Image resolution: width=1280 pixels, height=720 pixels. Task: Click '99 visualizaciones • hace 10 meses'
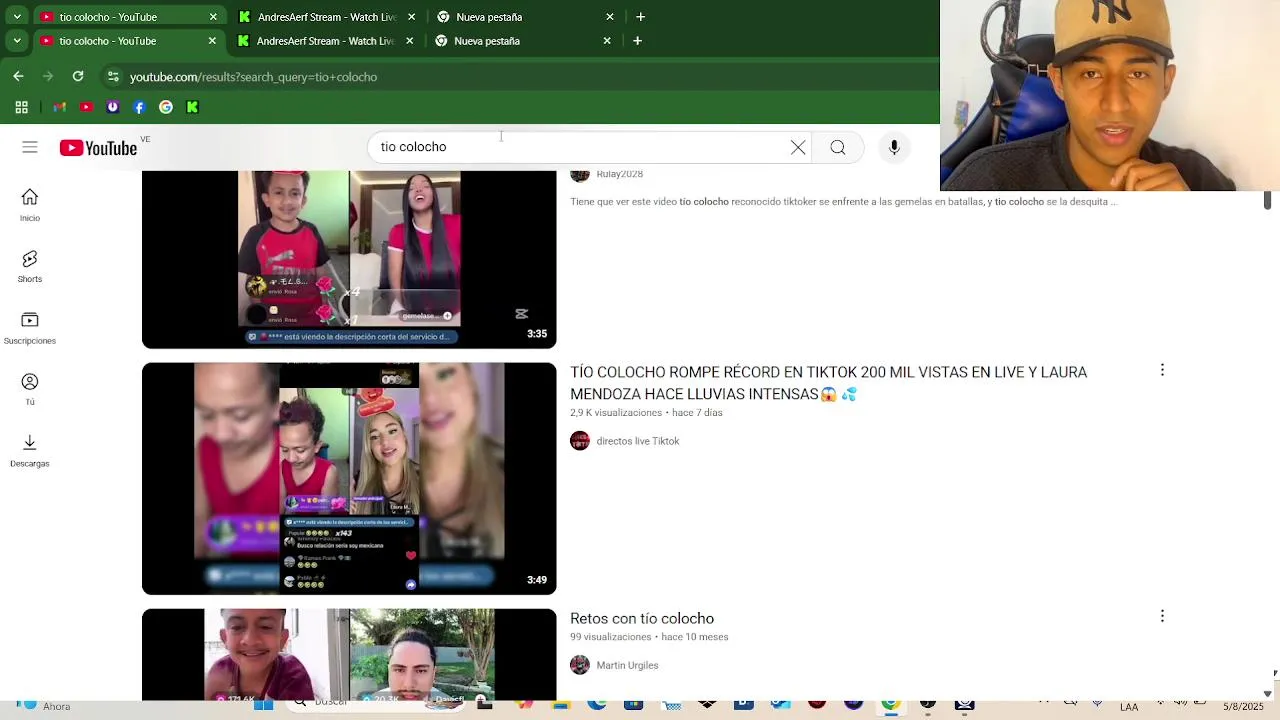[649, 637]
